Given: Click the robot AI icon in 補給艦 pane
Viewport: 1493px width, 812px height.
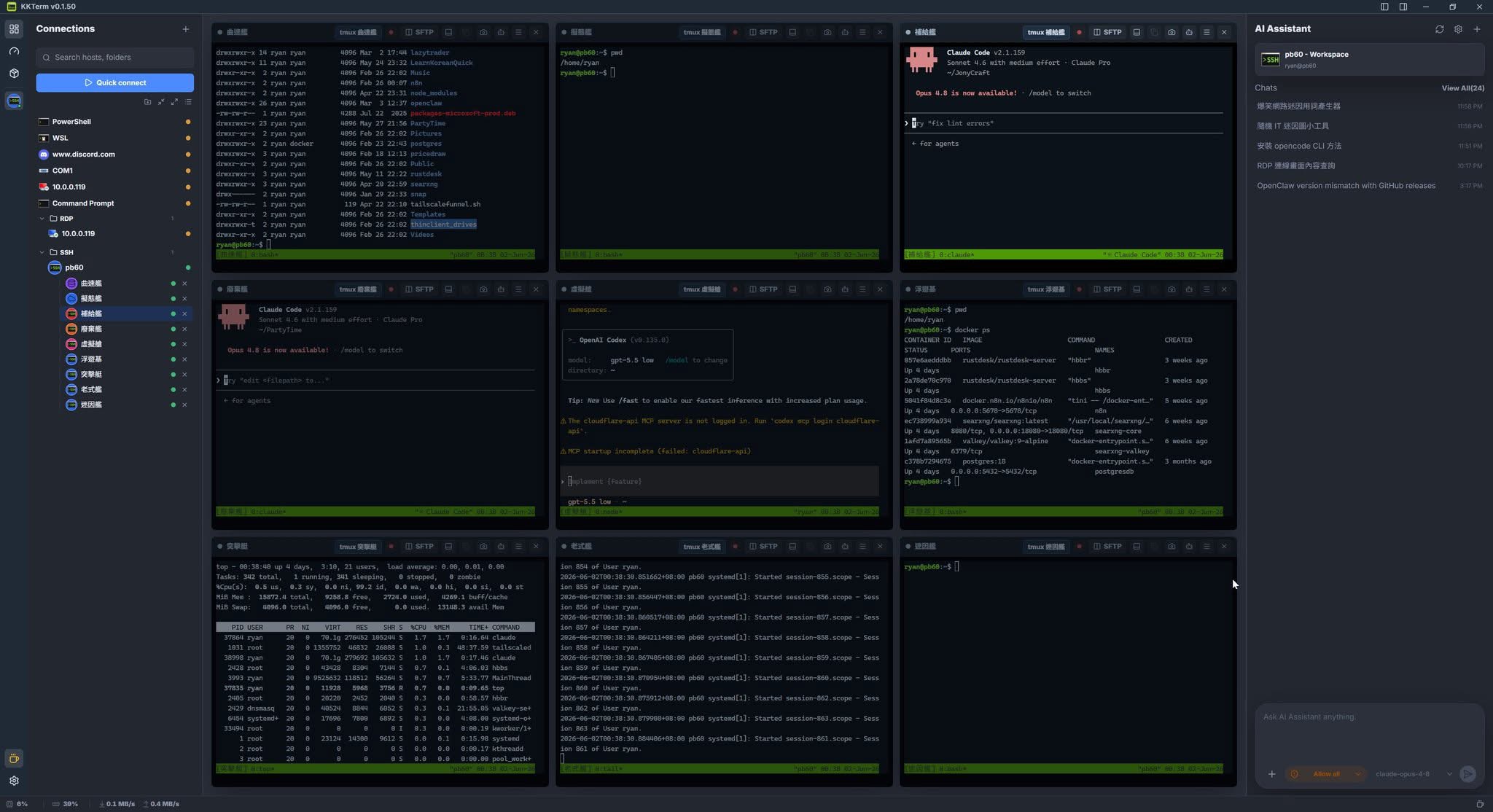Looking at the screenshot, I should coord(1189,32).
